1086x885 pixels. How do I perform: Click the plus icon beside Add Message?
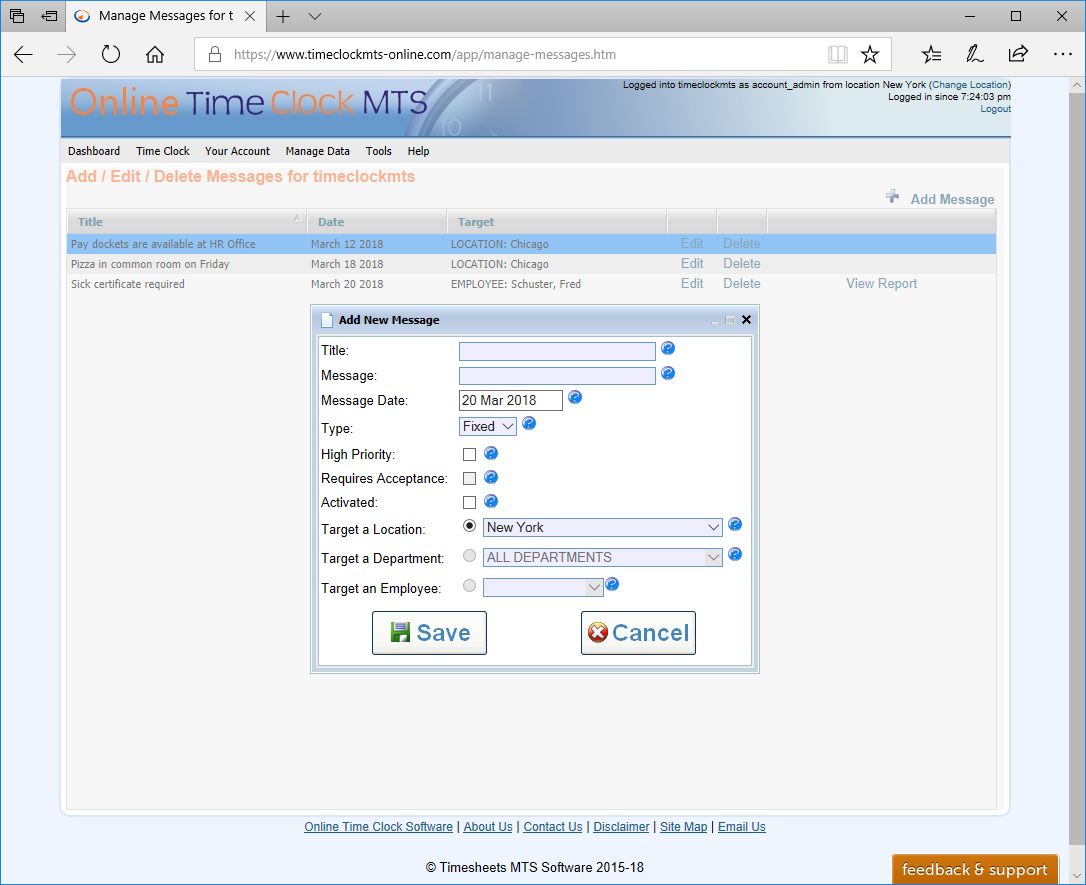[892, 197]
